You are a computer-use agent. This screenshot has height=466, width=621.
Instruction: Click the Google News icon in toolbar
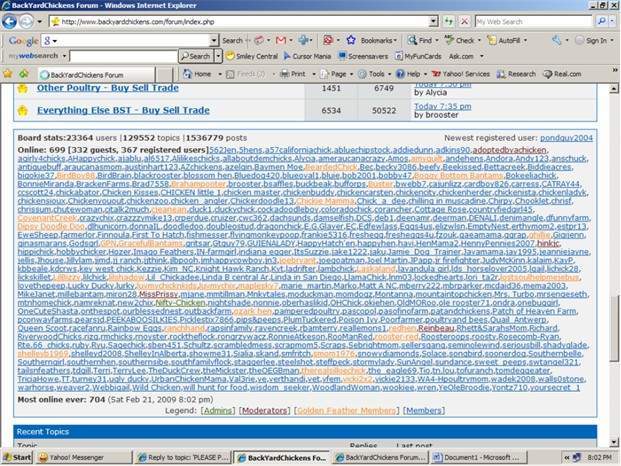click(x=259, y=40)
